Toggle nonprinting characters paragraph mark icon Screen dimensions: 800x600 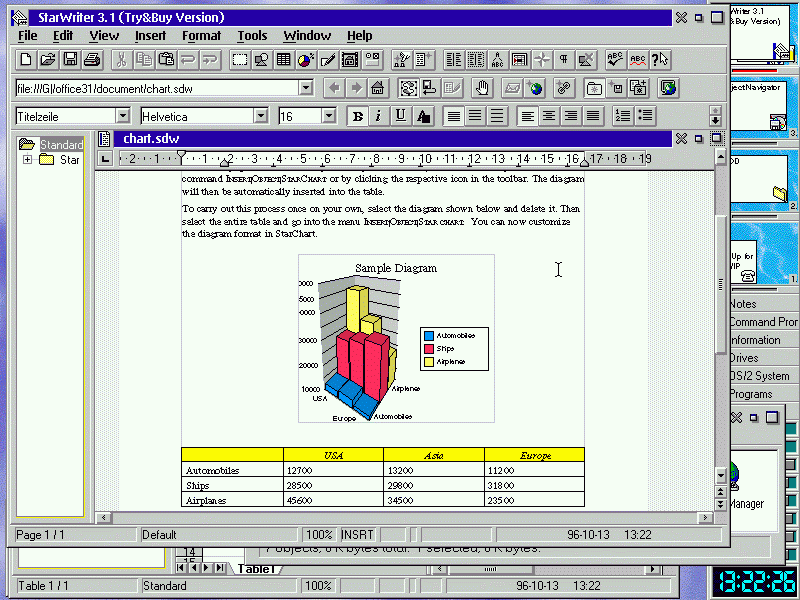point(564,60)
